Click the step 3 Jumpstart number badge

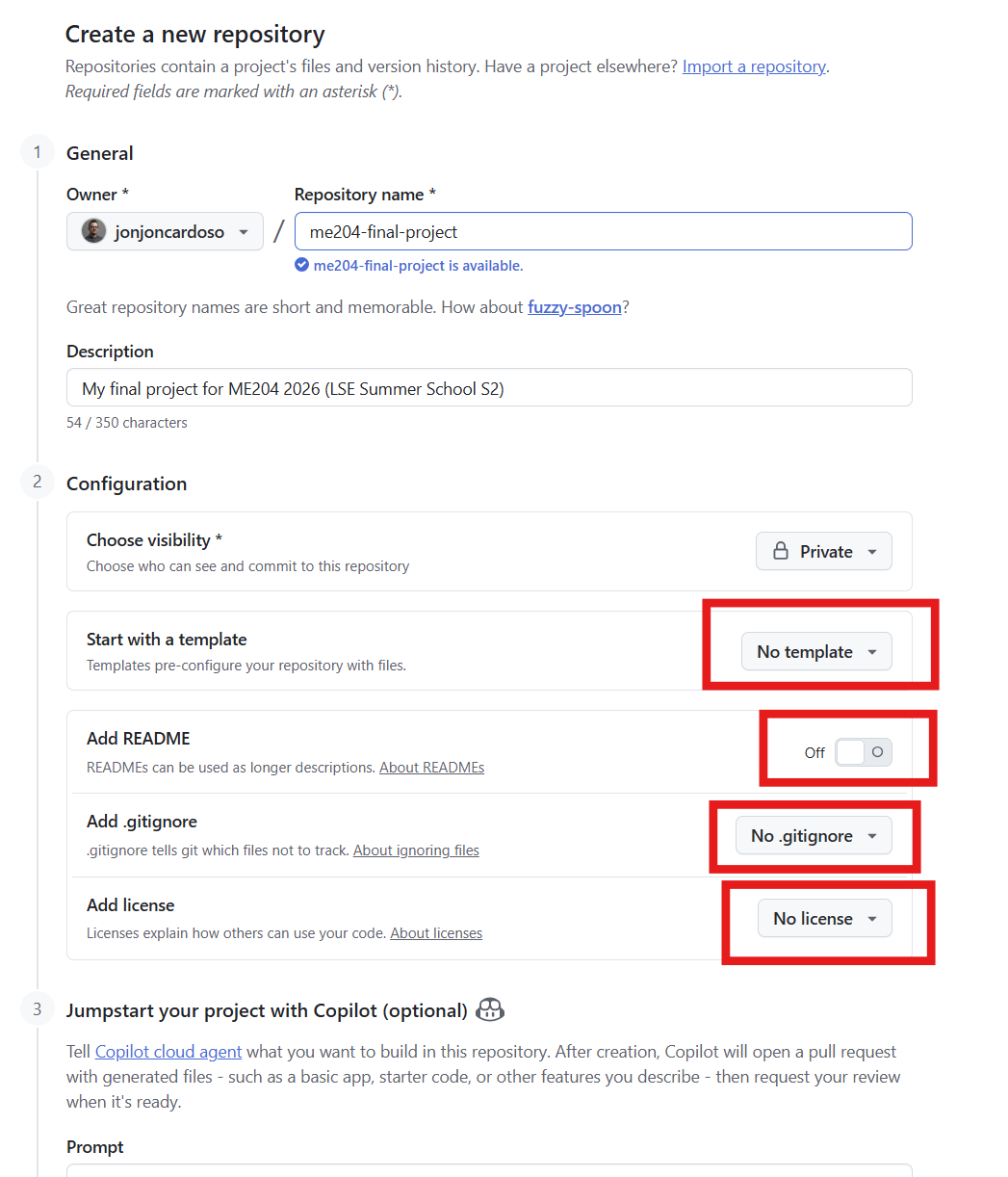point(38,1008)
